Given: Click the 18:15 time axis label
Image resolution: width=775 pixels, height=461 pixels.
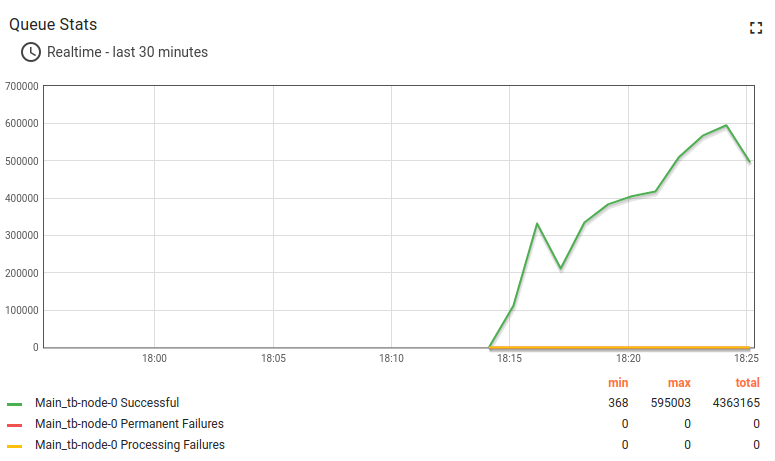Looking at the screenshot, I should coord(510,358).
